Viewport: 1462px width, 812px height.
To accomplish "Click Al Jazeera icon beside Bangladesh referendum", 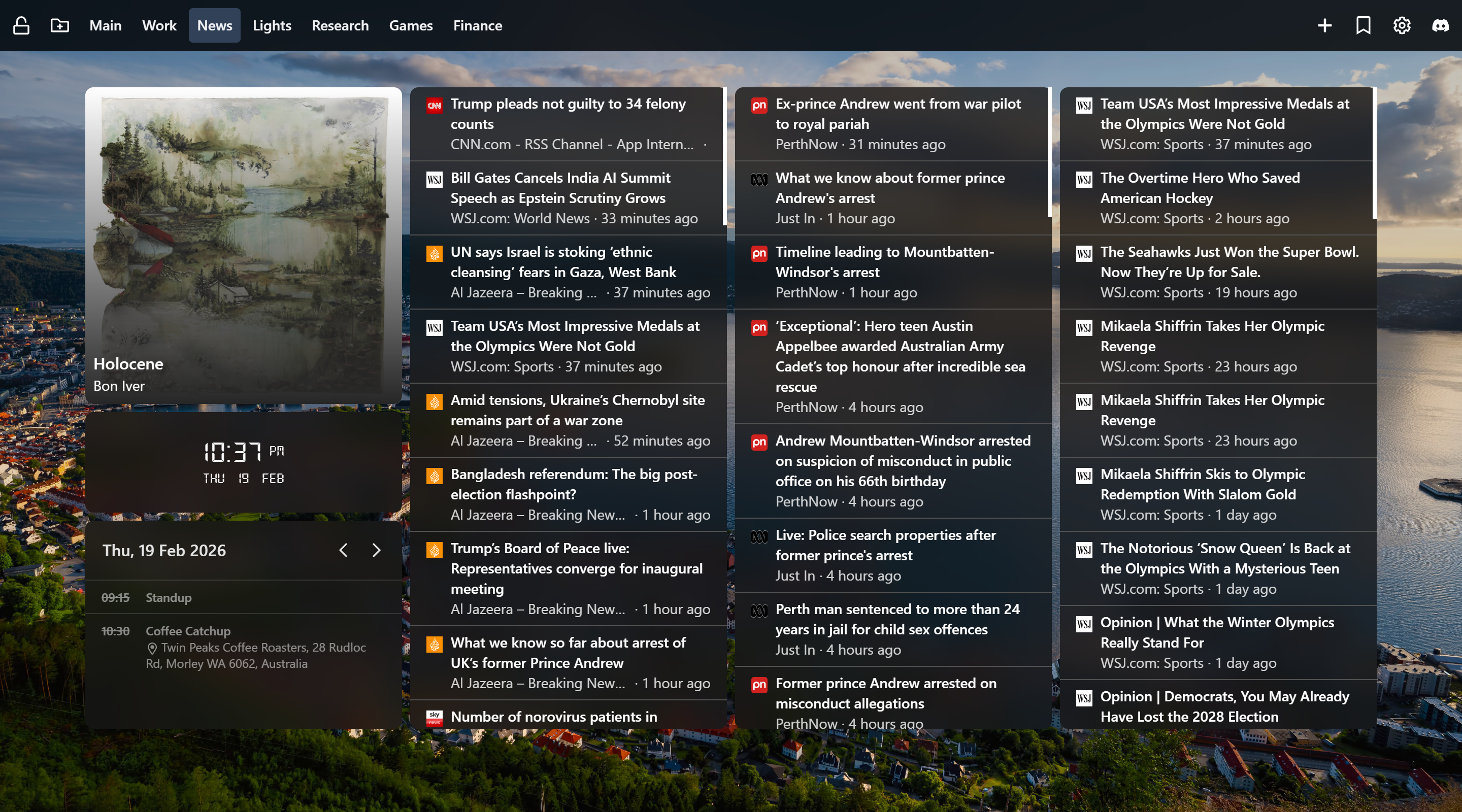I will pyautogui.click(x=434, y=476).
